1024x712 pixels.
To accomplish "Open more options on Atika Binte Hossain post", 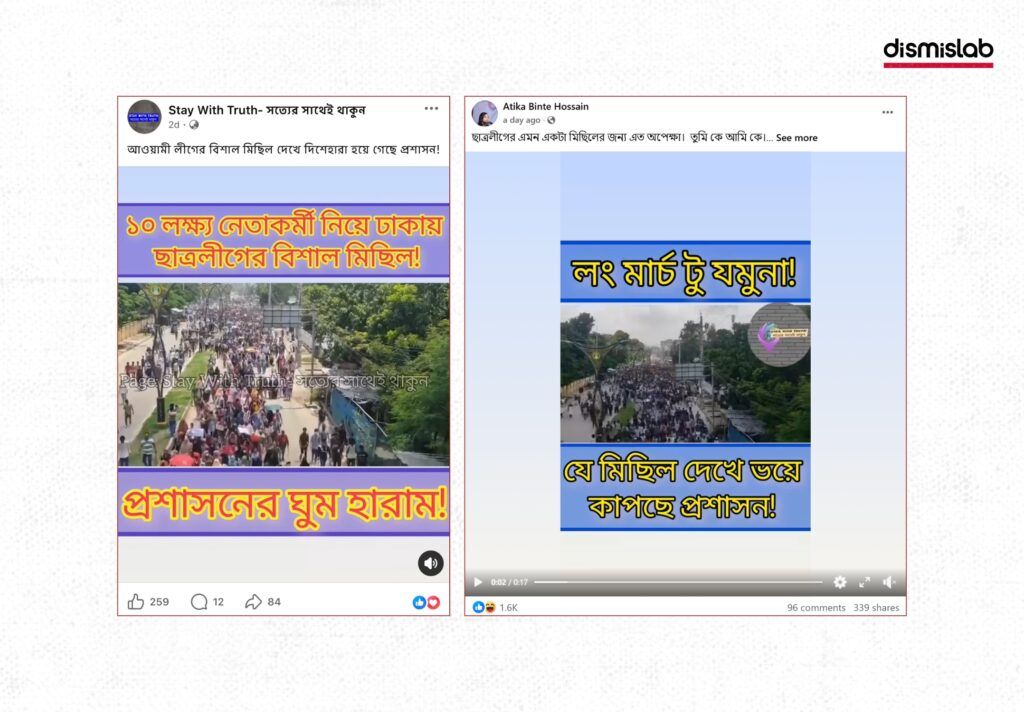I will click(x=887, y=112).
